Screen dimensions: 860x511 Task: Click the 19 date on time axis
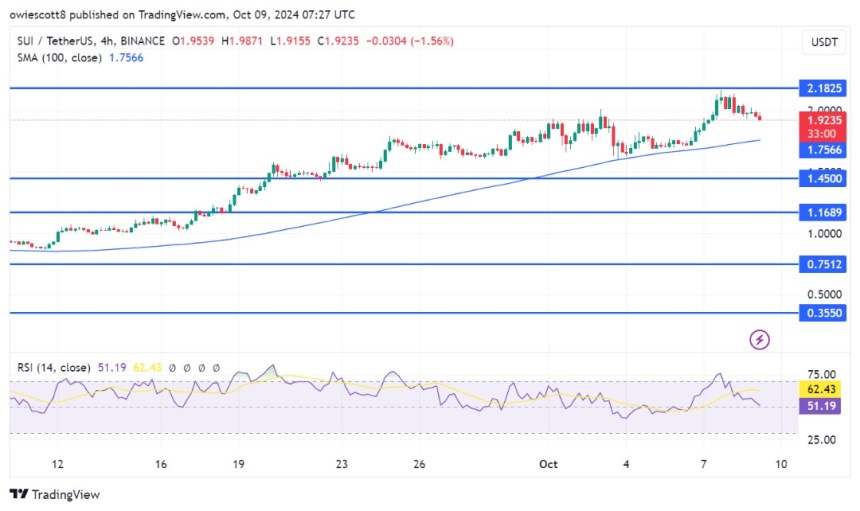point(239,464)
